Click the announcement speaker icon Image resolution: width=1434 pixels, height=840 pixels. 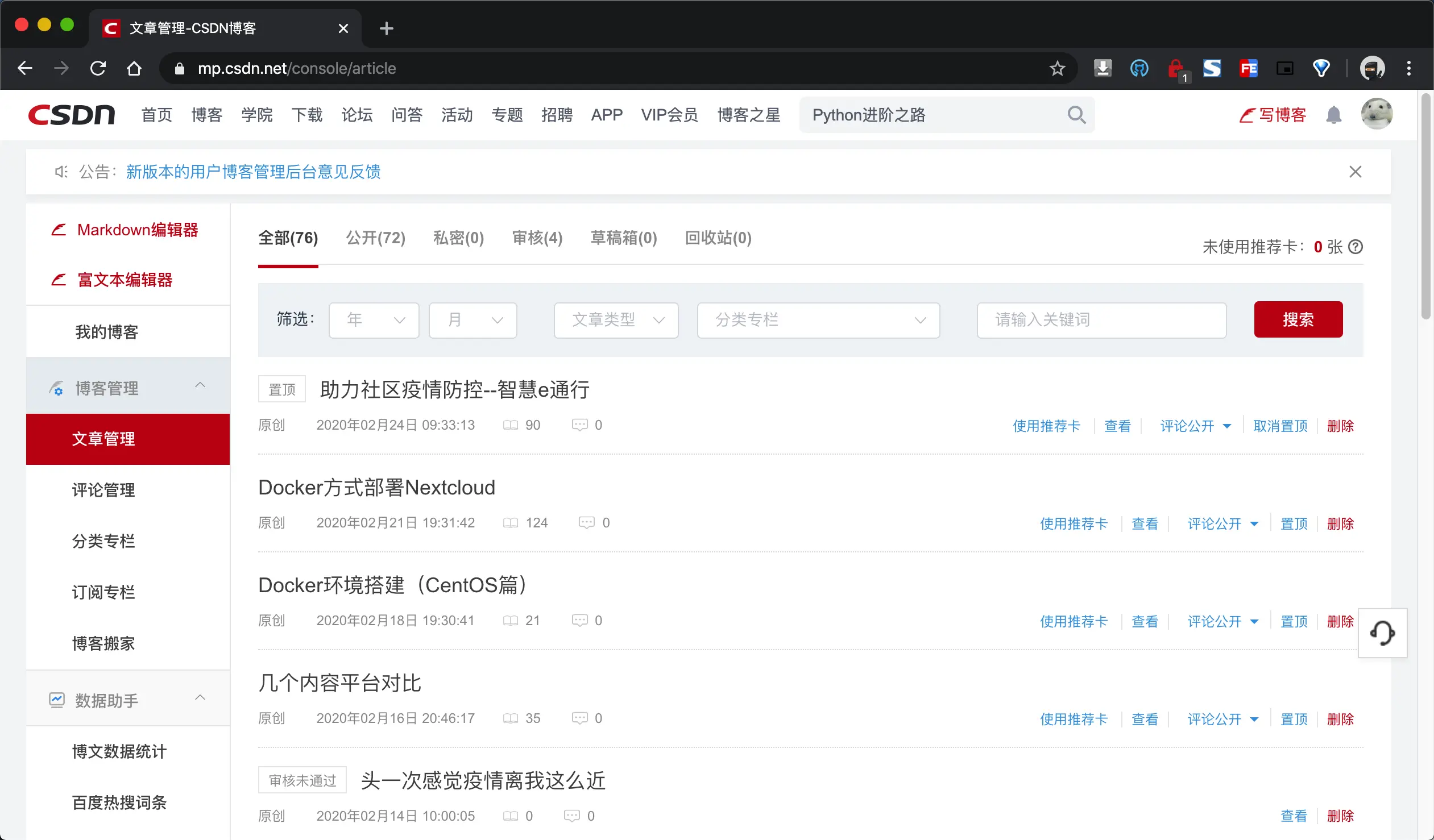click(x=60, y=172)
